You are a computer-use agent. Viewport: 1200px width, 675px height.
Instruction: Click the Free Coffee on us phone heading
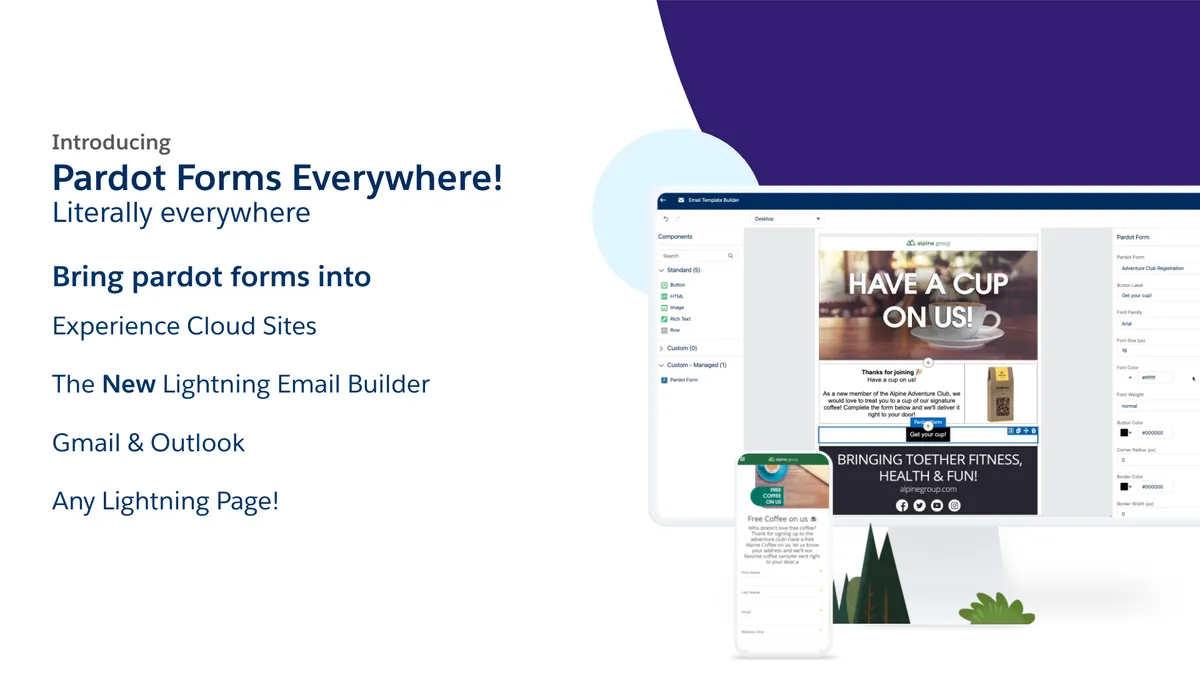click(x=781, y=519)
